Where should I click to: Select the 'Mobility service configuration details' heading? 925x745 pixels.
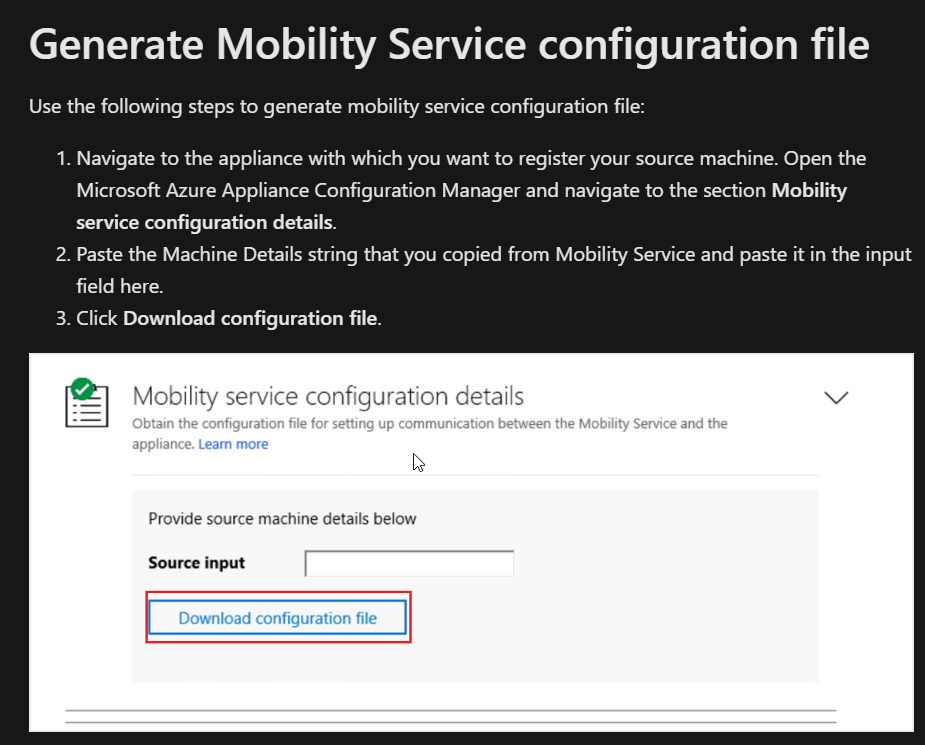[328, 396]
